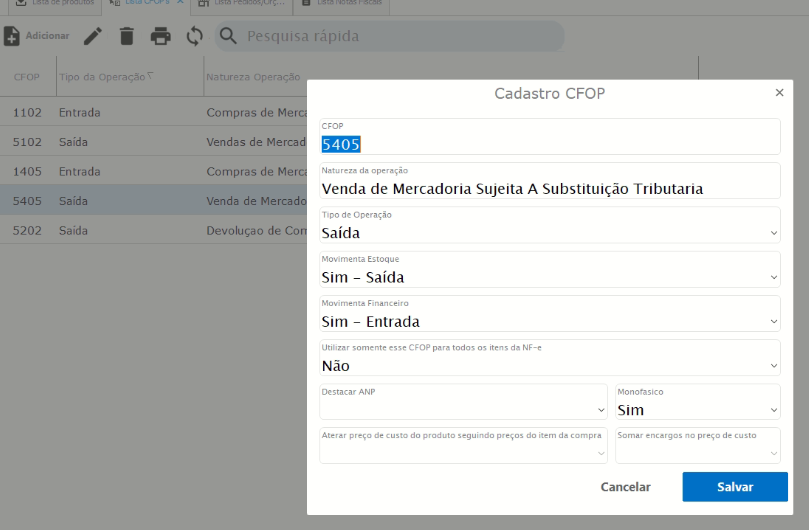This screenshot has height=530, width=809.
Task: Open the Movimenta Financeiro dropdown
Action: click(549, 322)
